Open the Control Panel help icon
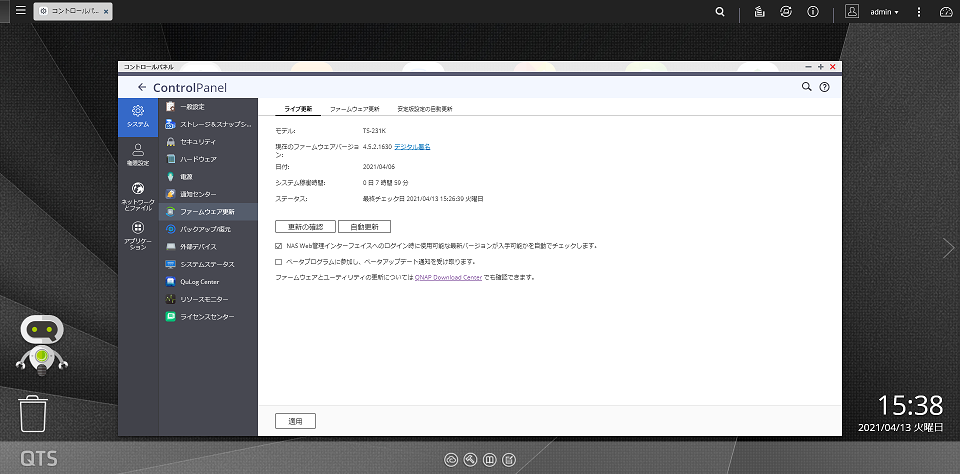This screenshot has height=474, width=960. [x=825, y=87]
